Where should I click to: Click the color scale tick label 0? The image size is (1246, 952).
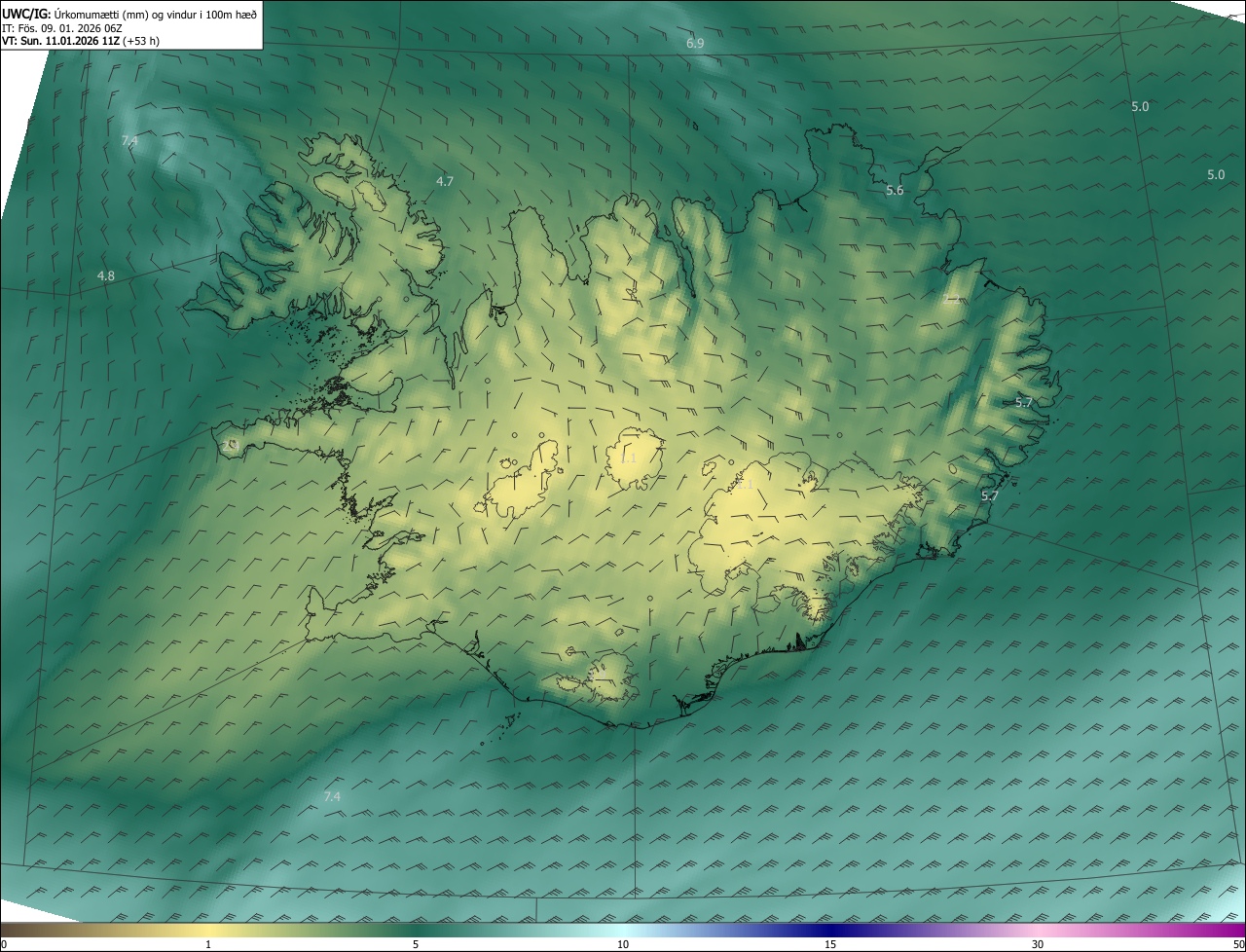(4, 945)
